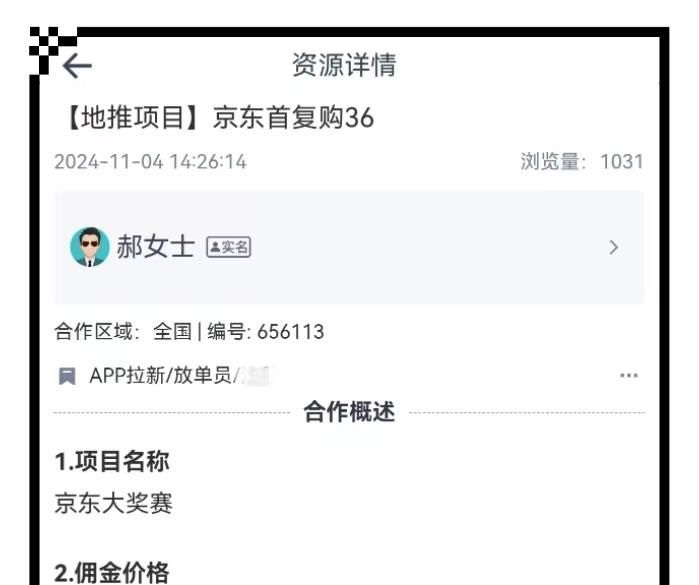Open 郝女士 profile avatar

(x=90, y=247)
